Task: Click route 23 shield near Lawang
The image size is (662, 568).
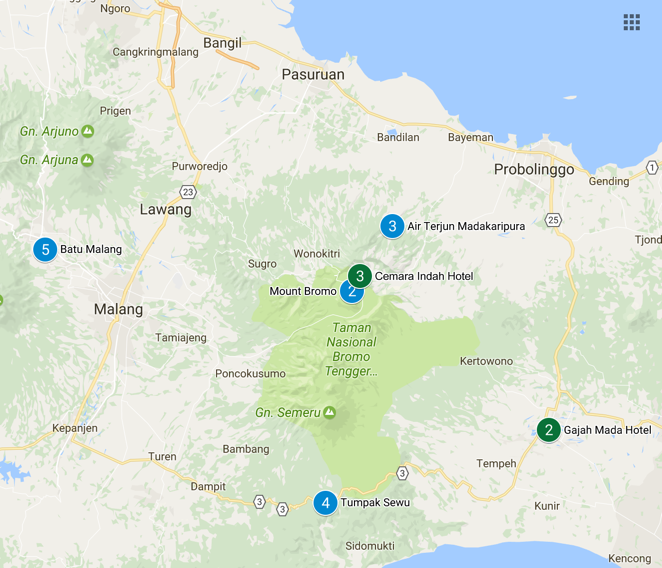Action: [x=188, y=191]
